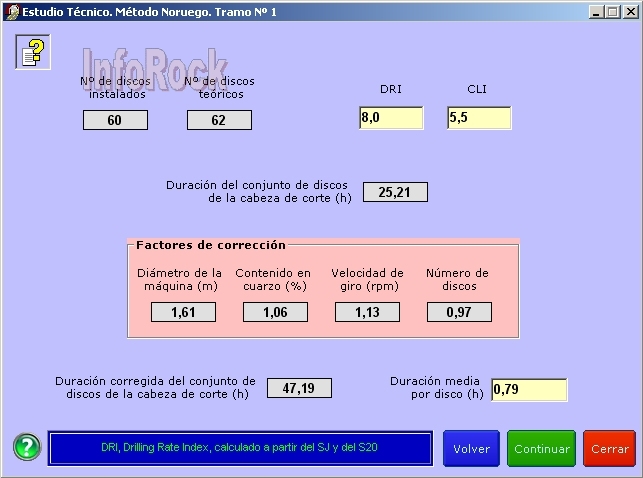The width and height of the screenshot is (643, 478).
Task: Click the green question mark help icon
Action: pyautogui.click(x=27, y=448)
